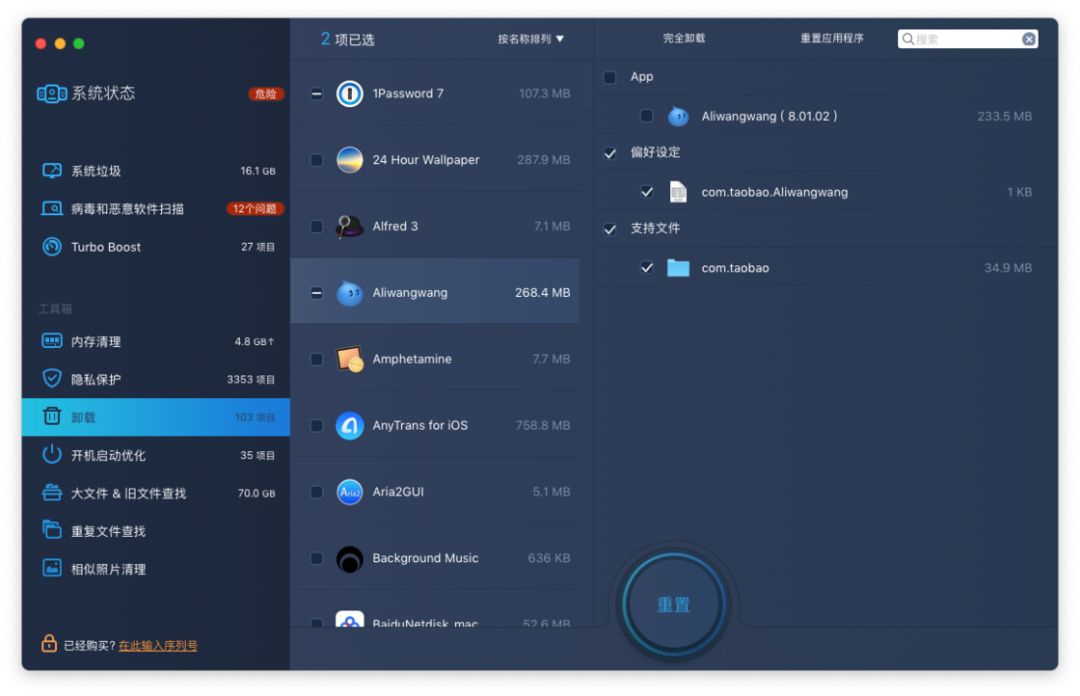Viewport: 1080px width, 696px height.
Task: Click the 233.5 MB size value
Action: point(1004,116)
